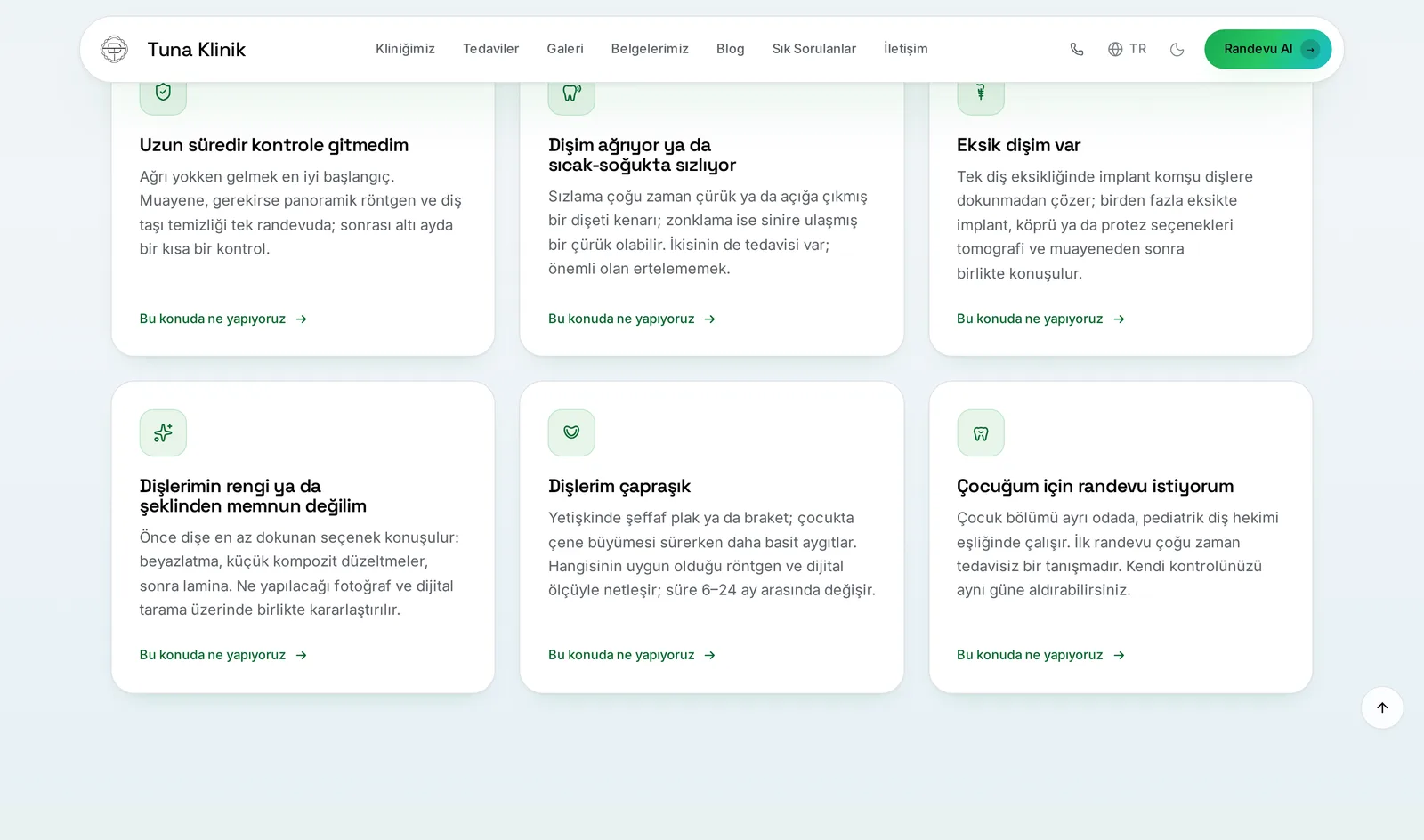This screenshot has width=1424, height=840.
Task: Click the sparkle icon above 'Dişlerimin rengi'
Action: coord(163,432)
